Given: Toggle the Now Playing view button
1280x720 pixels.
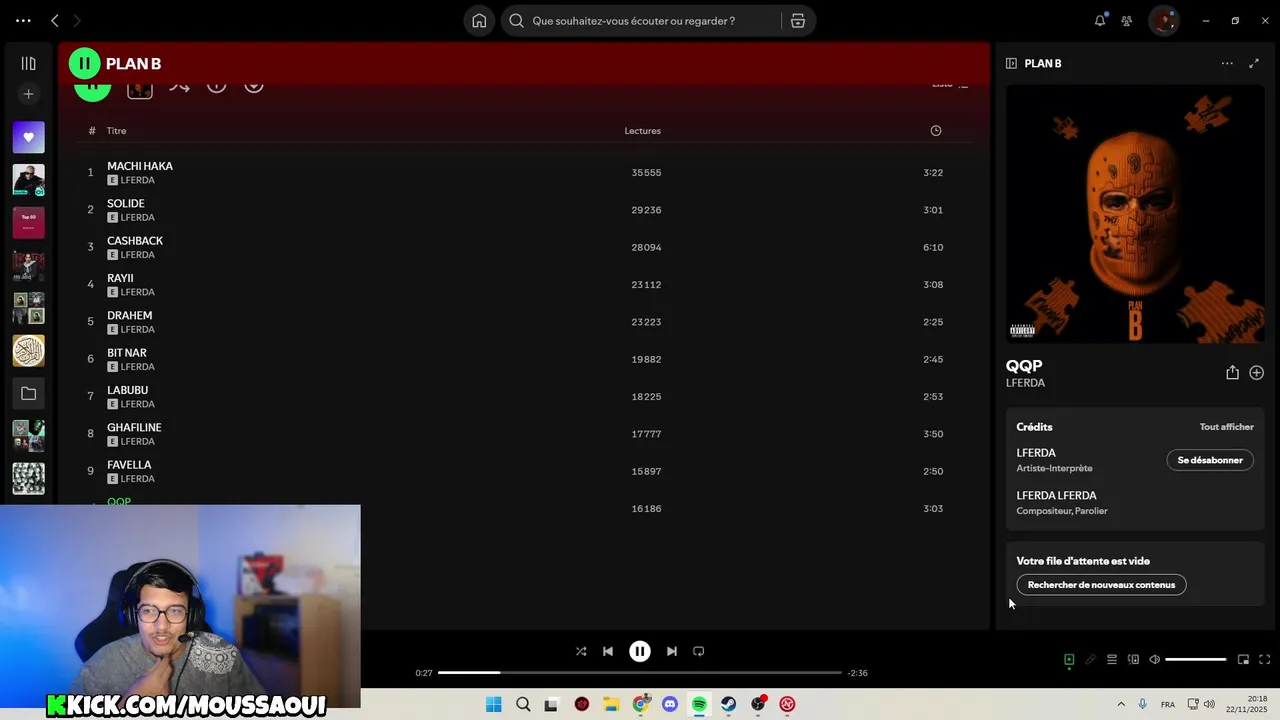Looking at the screenshot, I should click(x=1069, y=660).
